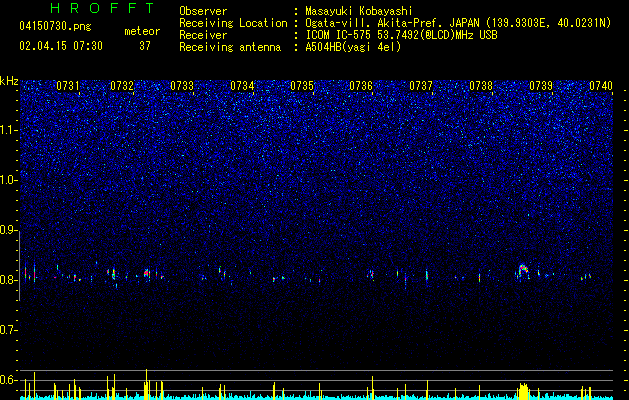The width and height of the screenshot is (629, 400).
Task: Click the 0736 time marker
Action: pyautogui.click(x=361, y=86)
